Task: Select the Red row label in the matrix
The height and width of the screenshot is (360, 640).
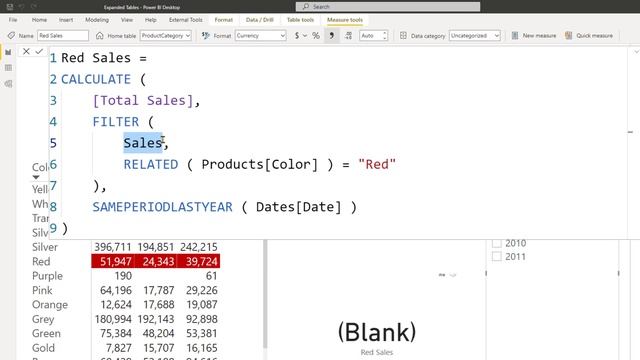Action: pos(41,261)
